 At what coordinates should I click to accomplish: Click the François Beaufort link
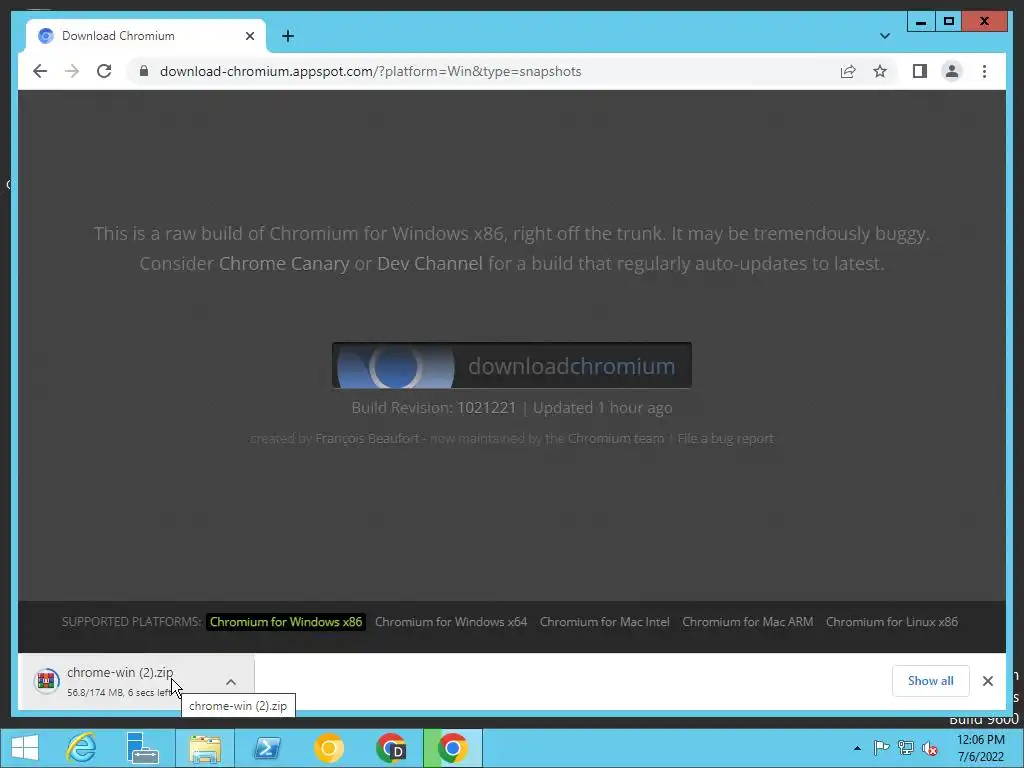(x=367, y=439)
